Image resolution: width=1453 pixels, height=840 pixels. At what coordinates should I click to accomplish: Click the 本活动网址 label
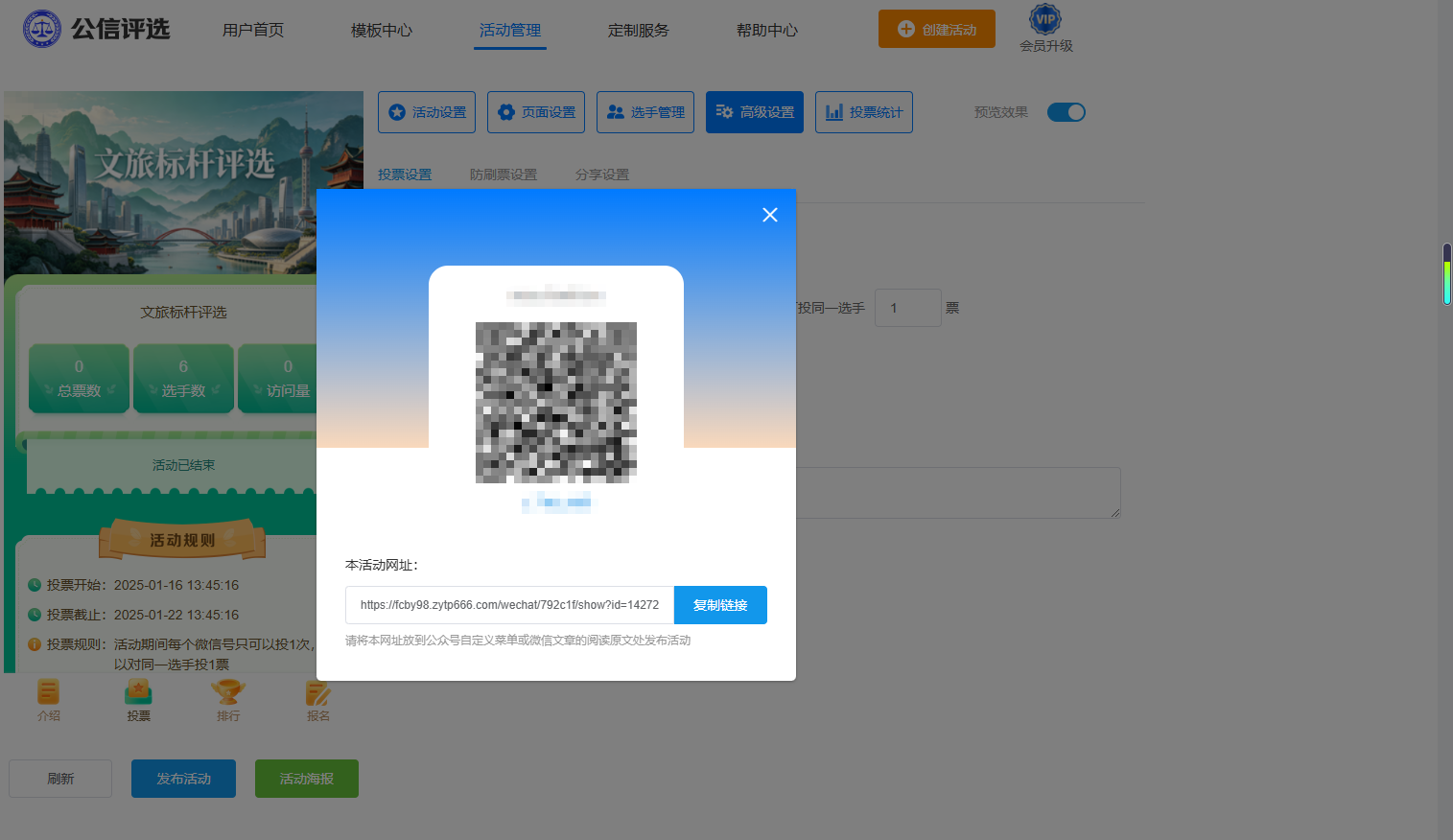(x=382, y=565)
